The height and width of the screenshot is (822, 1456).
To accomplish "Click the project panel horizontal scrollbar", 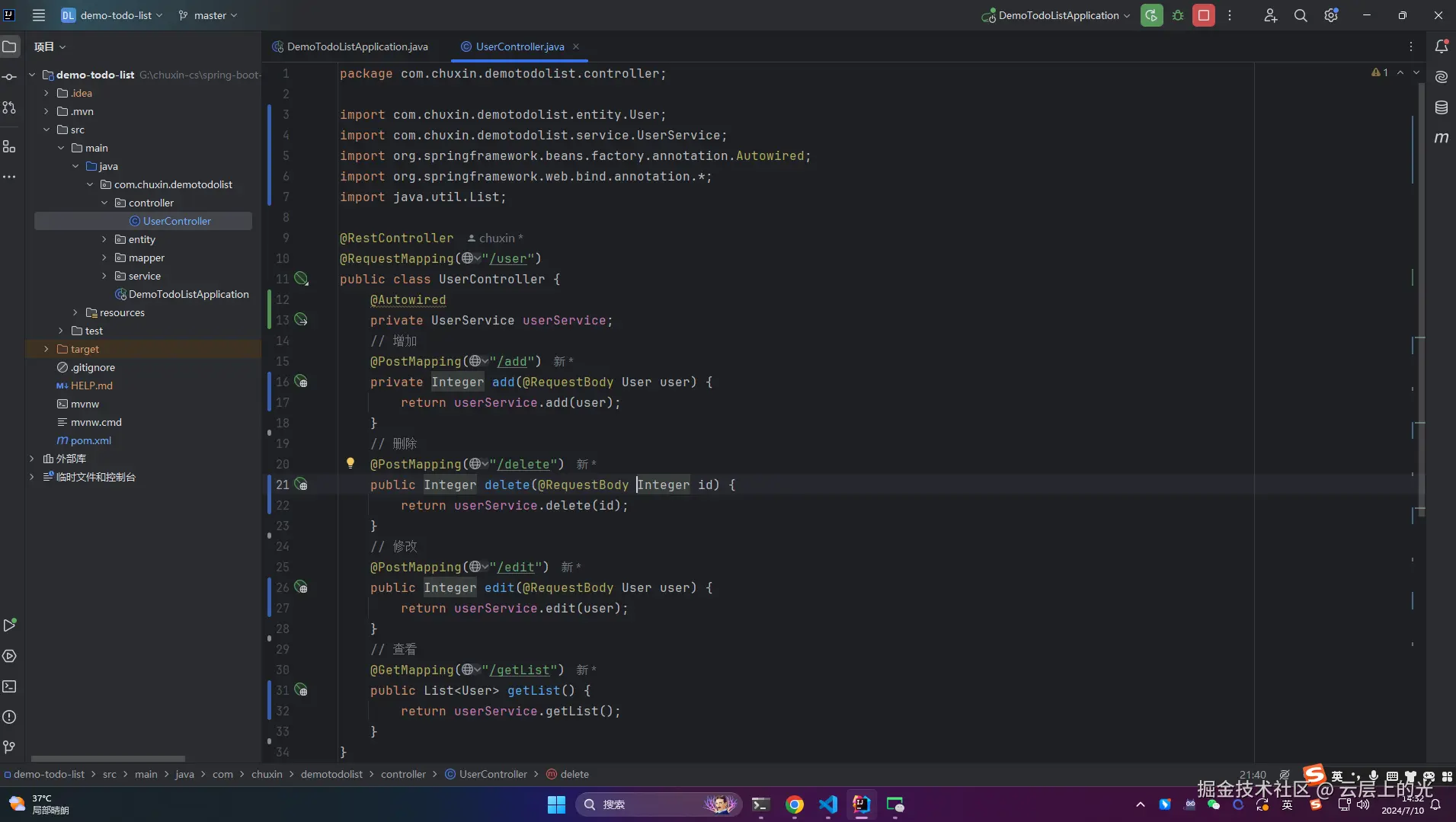I will [x=107, y=759].
